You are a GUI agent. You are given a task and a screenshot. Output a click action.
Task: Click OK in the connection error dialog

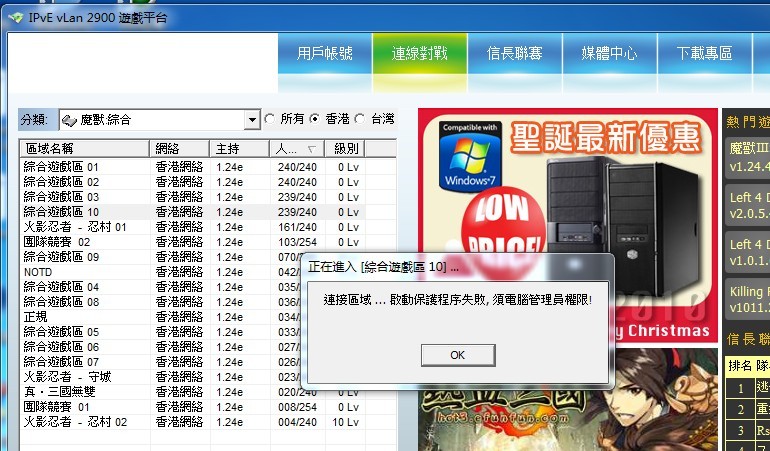458,355
